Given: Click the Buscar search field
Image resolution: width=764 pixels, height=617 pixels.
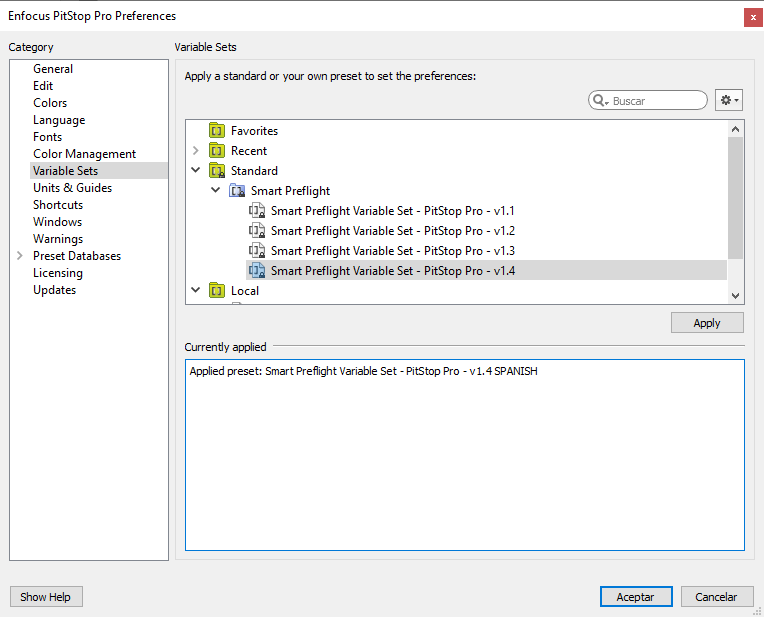Looking at the screenshot, I should [648, 100].
